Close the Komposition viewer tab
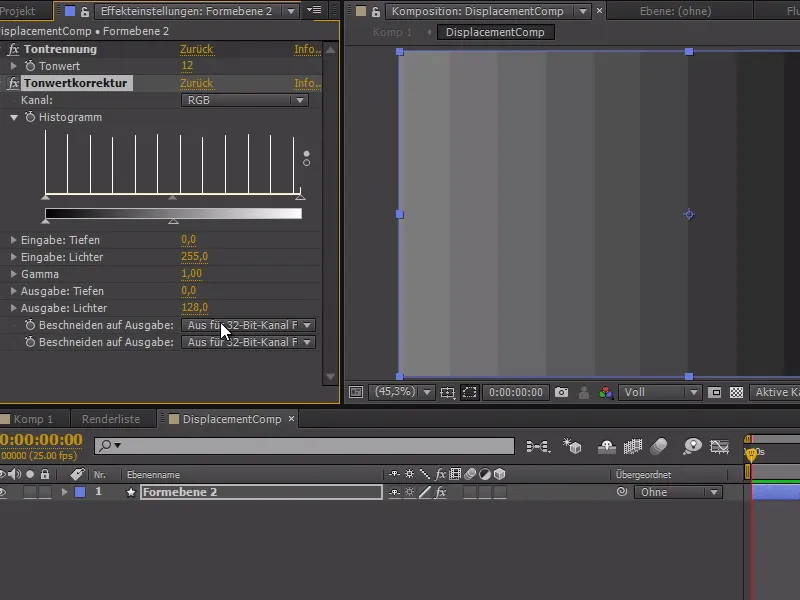This screenshot has height=600, width=800. click(x=599, y=10)
